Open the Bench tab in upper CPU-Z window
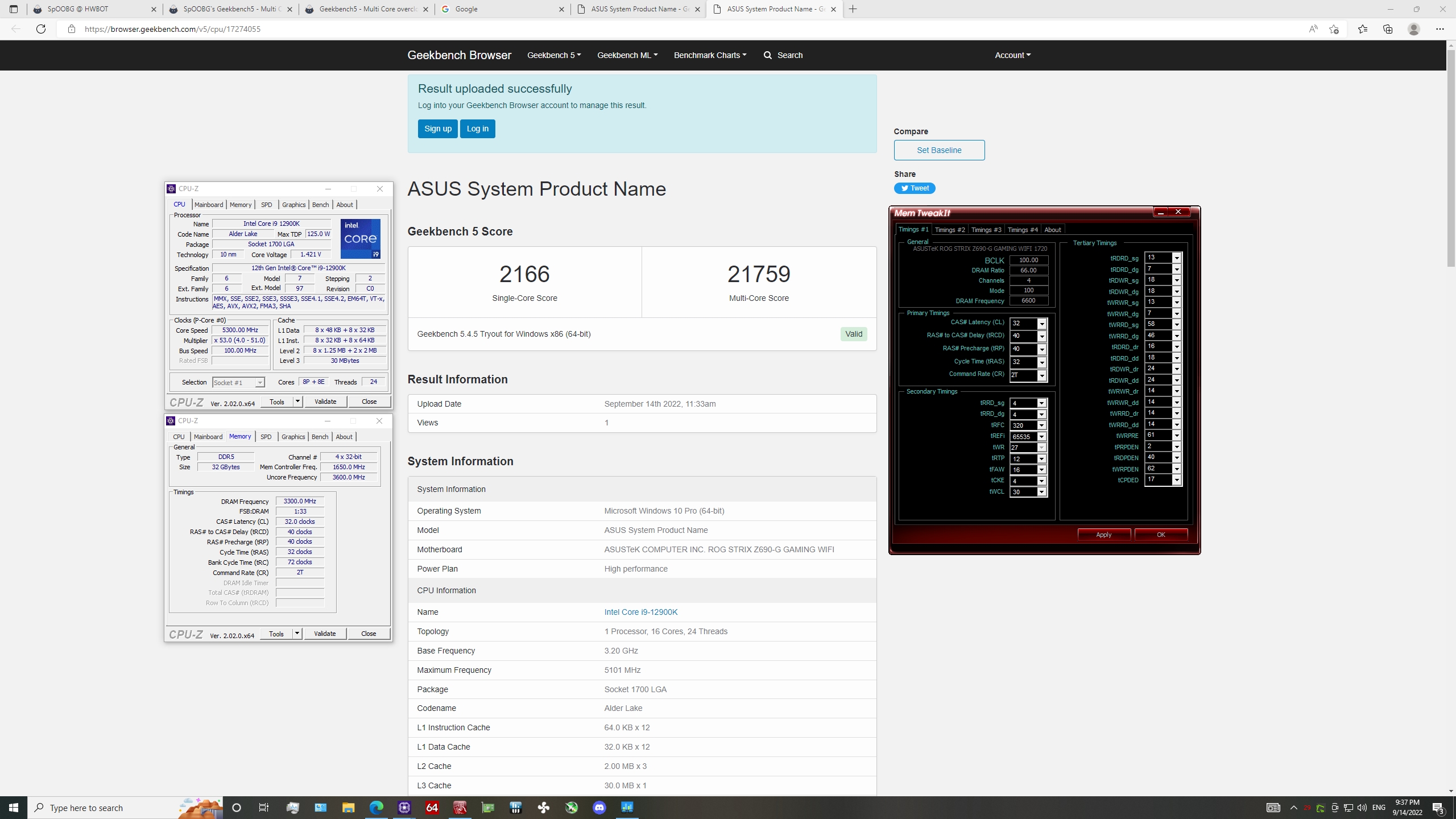Image resolution: width=1456 pixels, height=819 pixels. 320,205
